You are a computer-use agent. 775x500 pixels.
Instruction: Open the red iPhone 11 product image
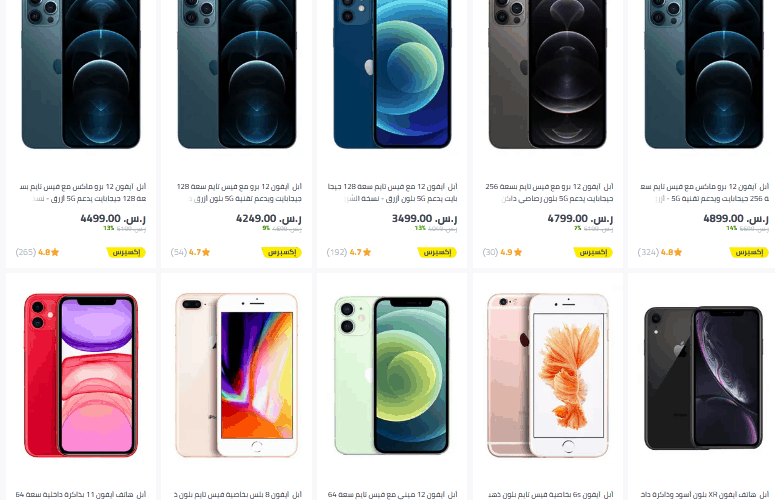point(81,375)
